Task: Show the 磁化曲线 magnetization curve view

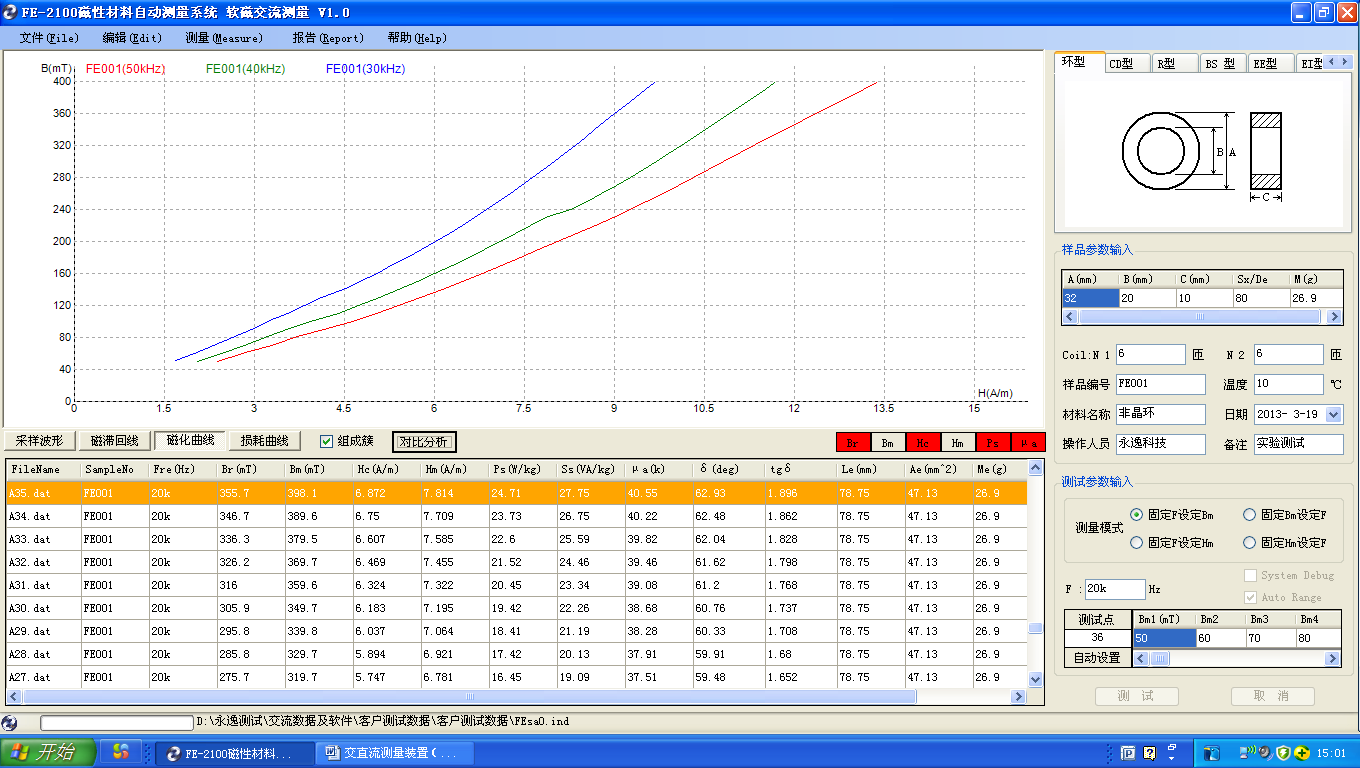Action: click(x=190, y=441)
